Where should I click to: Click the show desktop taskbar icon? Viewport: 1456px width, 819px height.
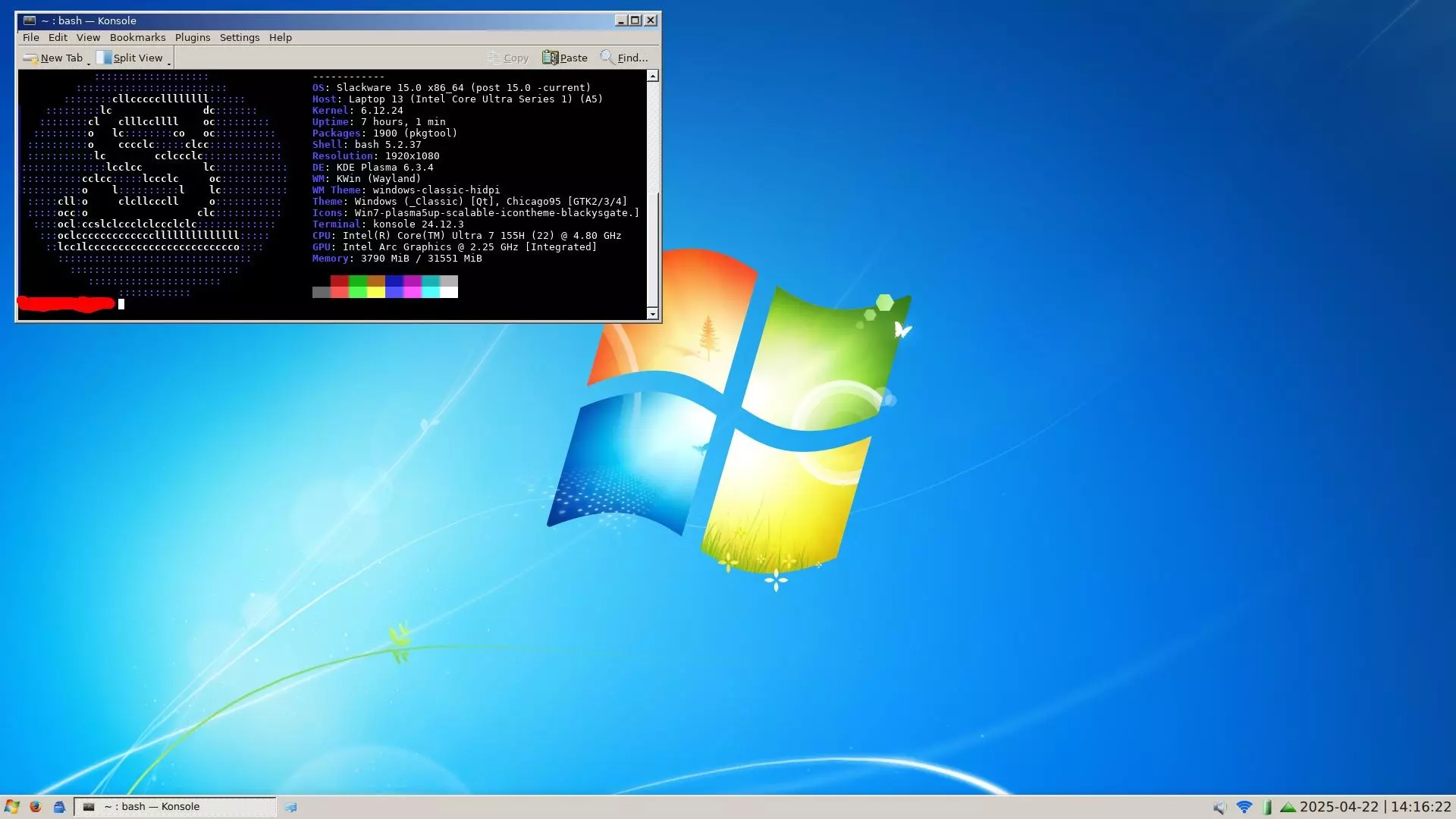point(290,807)
